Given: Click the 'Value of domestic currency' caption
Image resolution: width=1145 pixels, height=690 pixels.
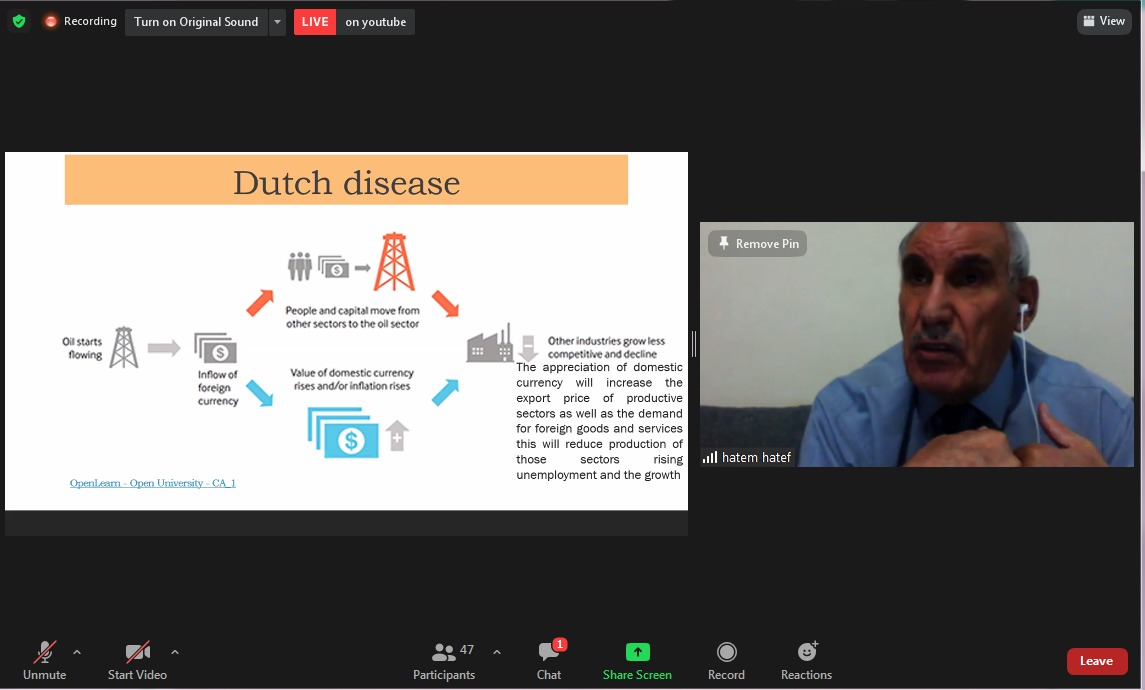Looking at the screenshot, I should (x=352, y=379).
